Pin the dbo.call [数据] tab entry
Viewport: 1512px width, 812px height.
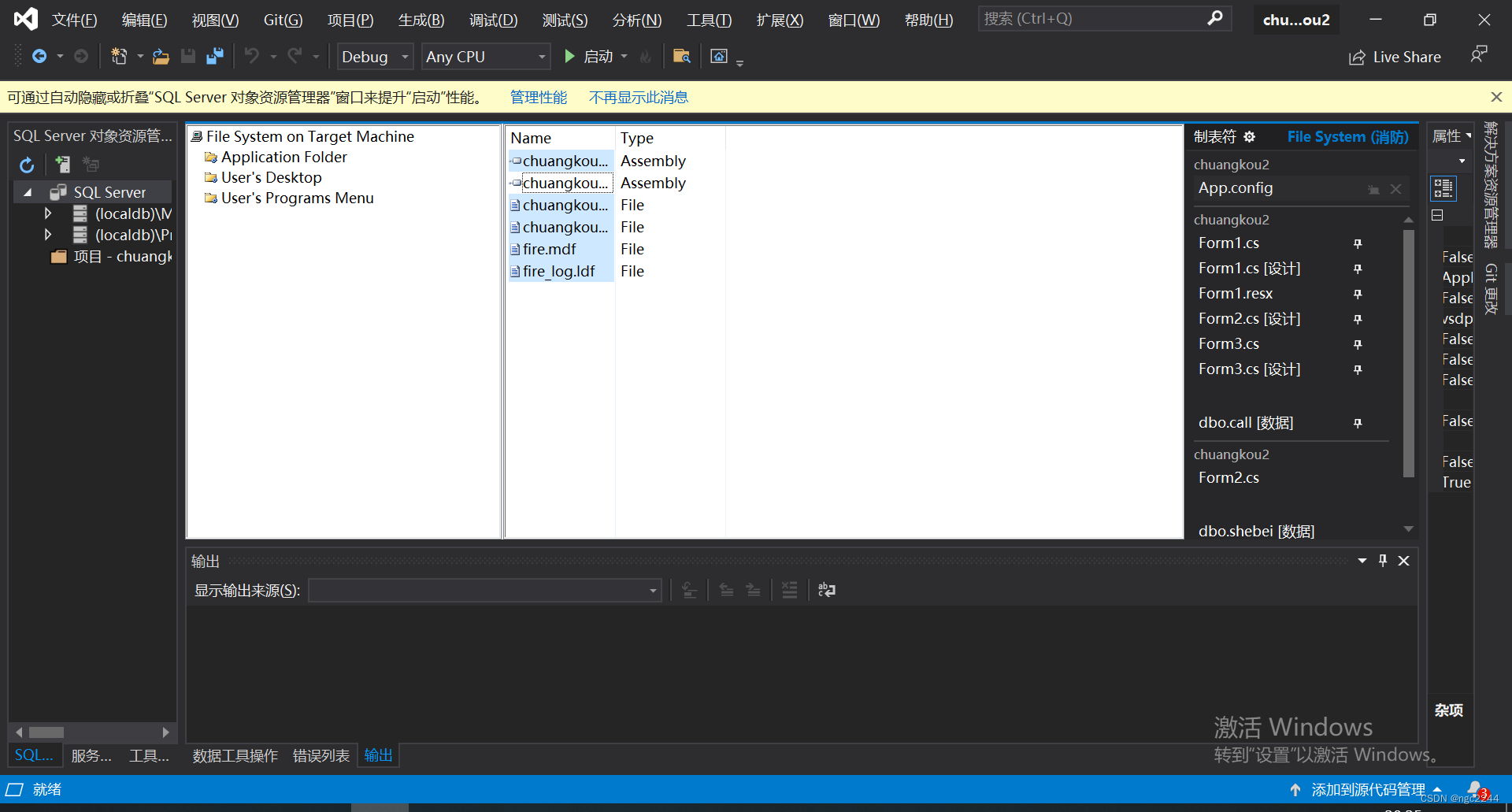pyautogui.click(x=1358, y=423)
